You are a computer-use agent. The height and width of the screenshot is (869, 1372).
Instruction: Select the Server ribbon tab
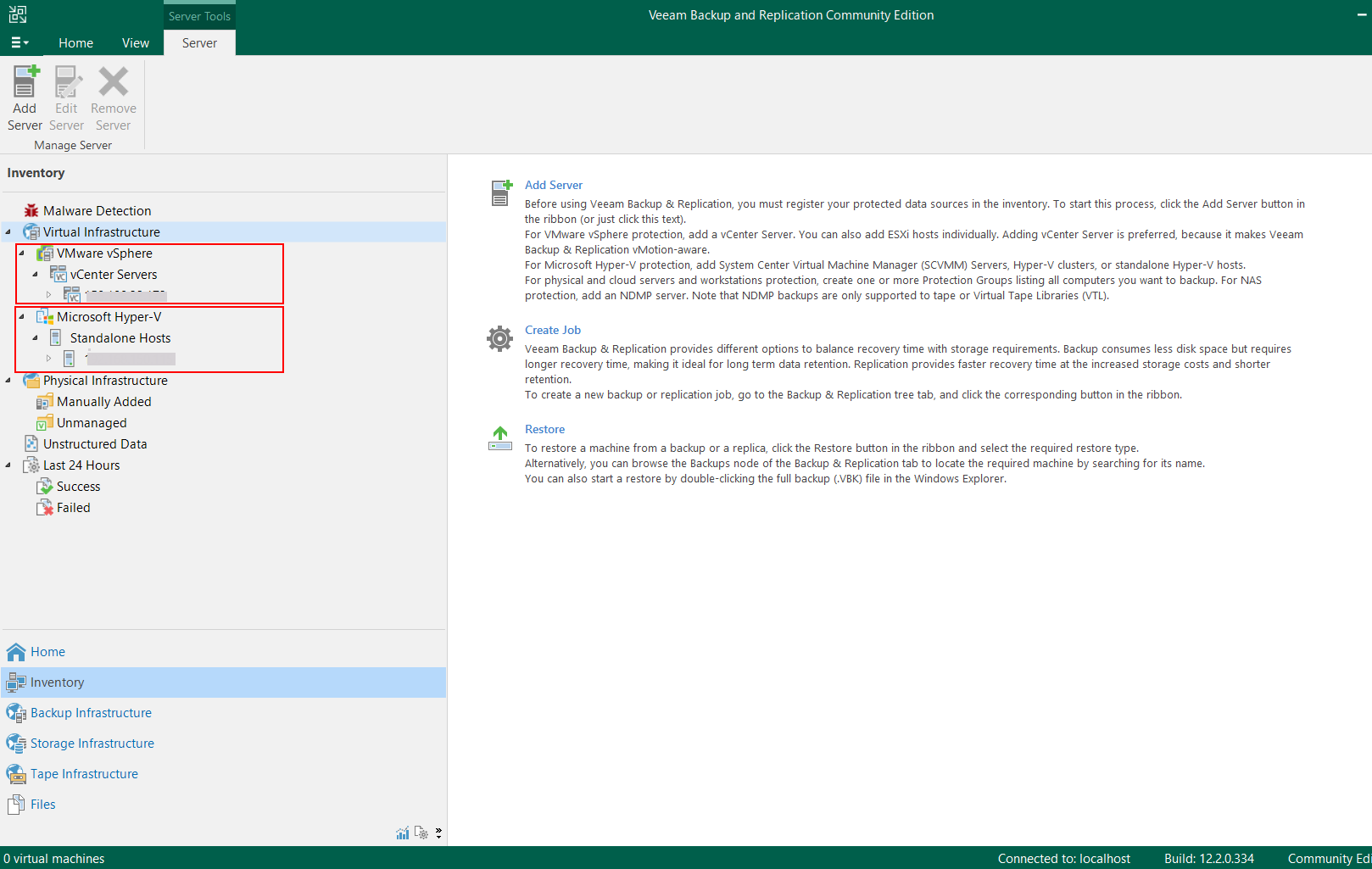[199, 42]
